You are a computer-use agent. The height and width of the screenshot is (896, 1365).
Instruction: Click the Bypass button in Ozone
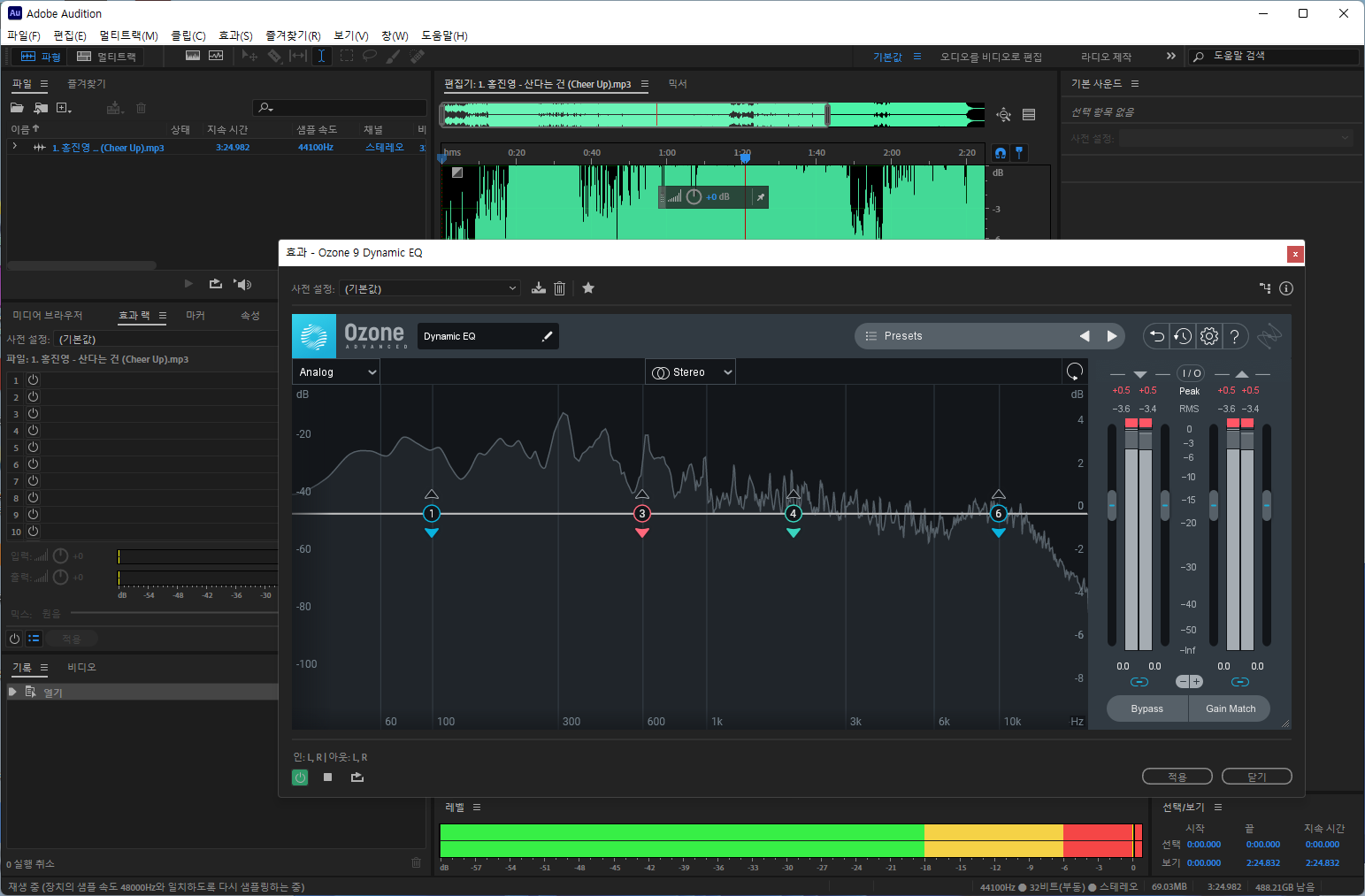point(1147,708)
